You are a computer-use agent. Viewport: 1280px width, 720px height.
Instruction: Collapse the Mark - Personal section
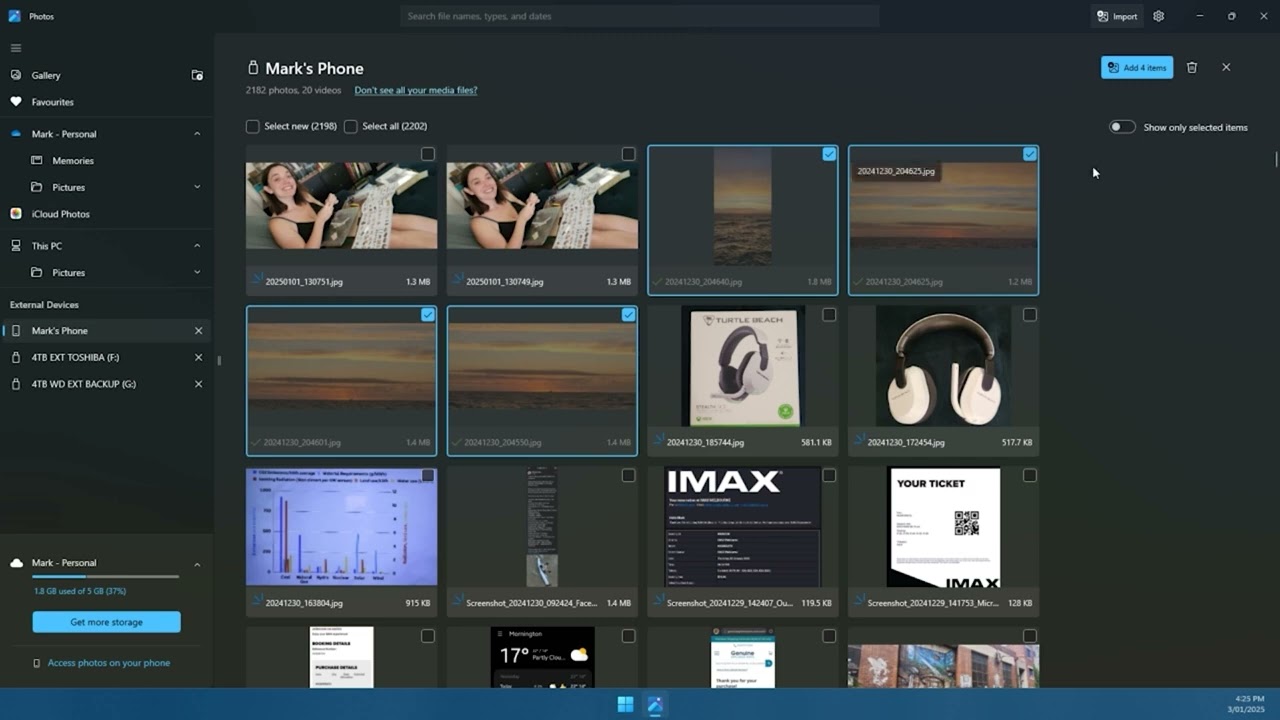tap(197, 134)
